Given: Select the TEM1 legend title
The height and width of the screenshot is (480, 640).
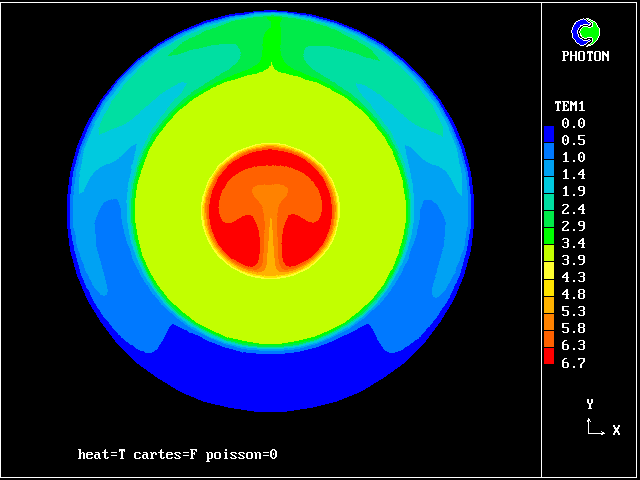Looking at the screenshot, I should coord(570,106).
